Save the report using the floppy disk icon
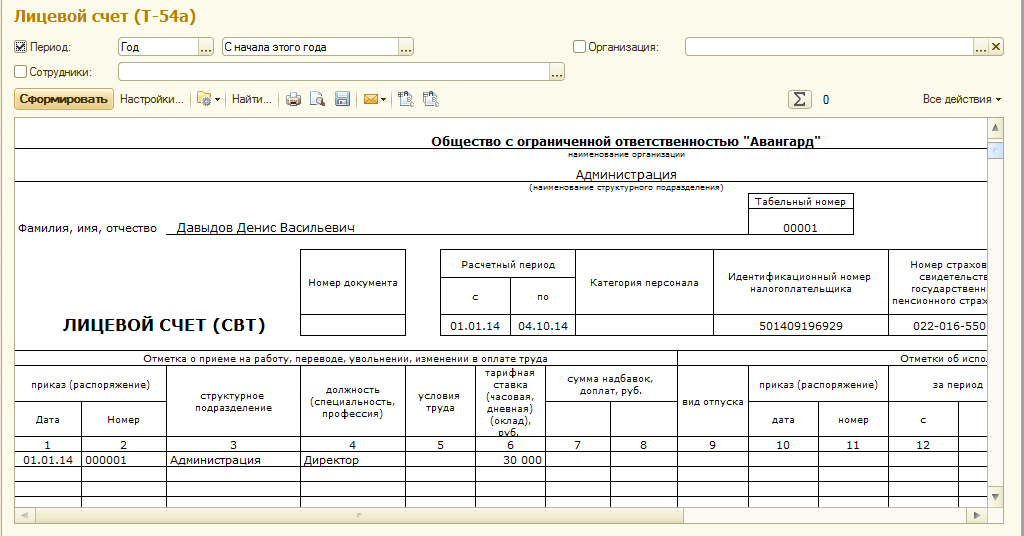Viewport: 1024px width, 536px height. (x=342, y=99)
